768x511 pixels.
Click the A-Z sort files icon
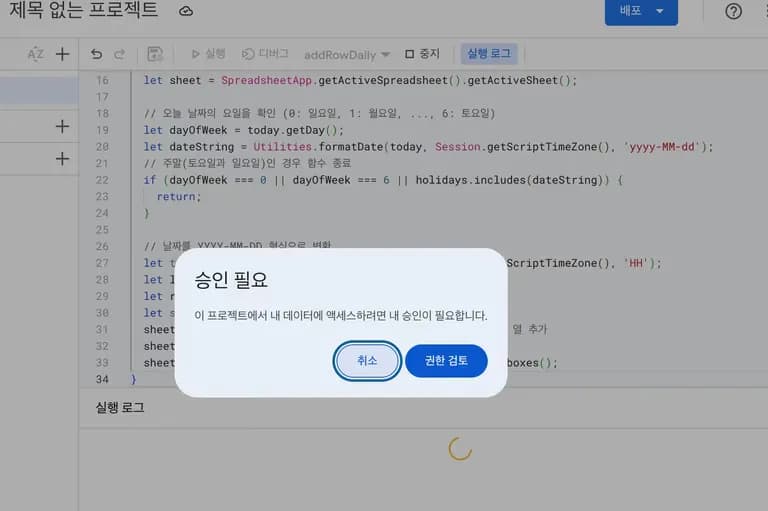(35, 54)
